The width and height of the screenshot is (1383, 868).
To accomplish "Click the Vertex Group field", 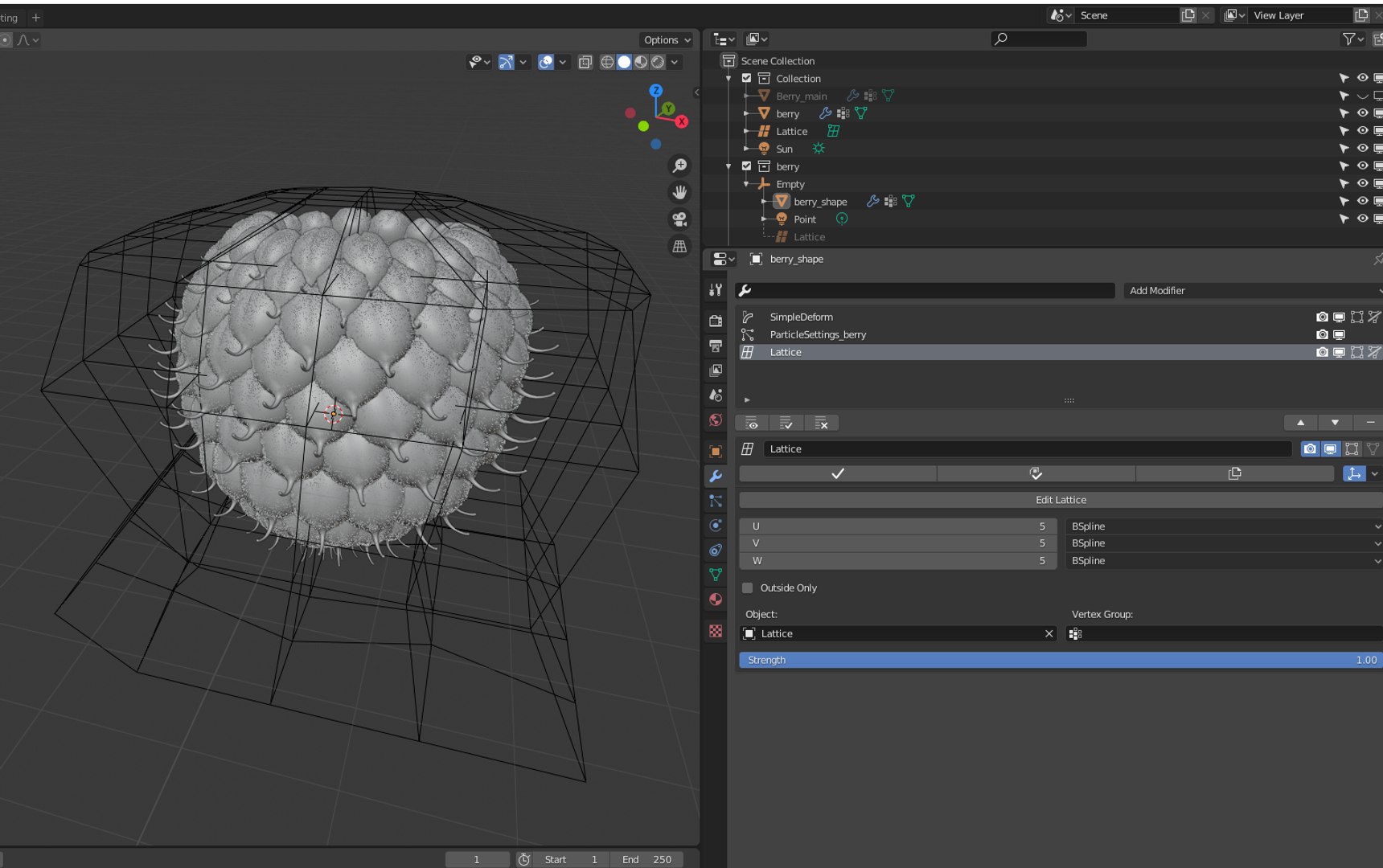I will click(x=1224, y=633).
